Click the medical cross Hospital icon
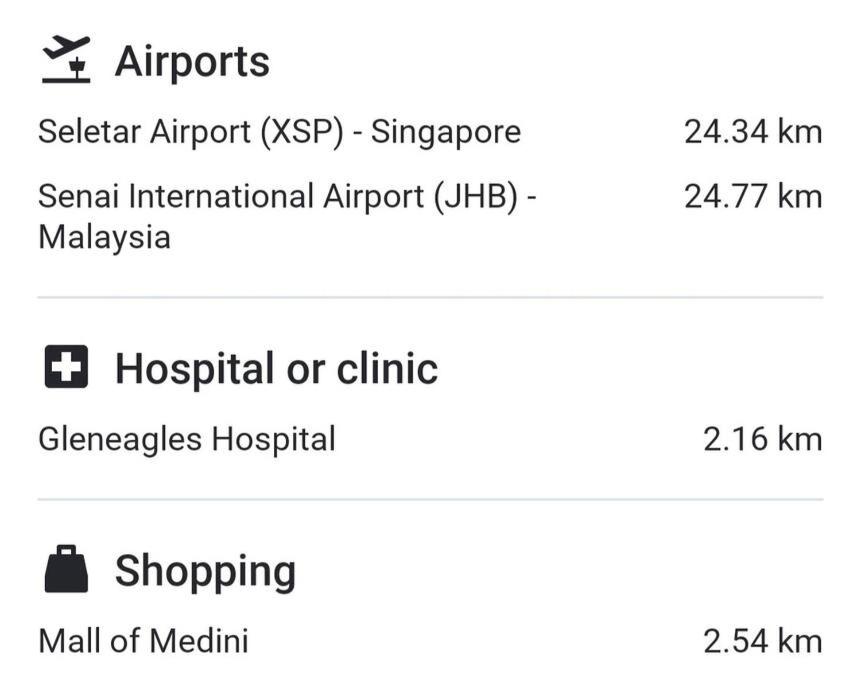 (66, 366)
